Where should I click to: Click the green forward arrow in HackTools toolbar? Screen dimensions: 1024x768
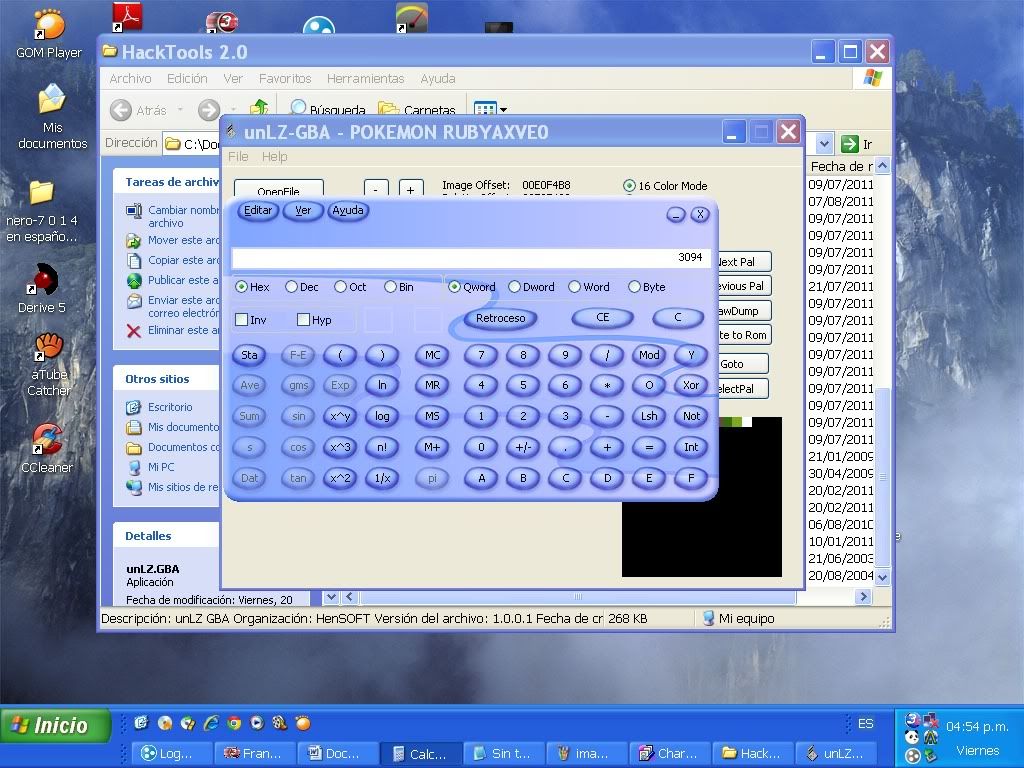pyautogui.click(x=209, y=110)
